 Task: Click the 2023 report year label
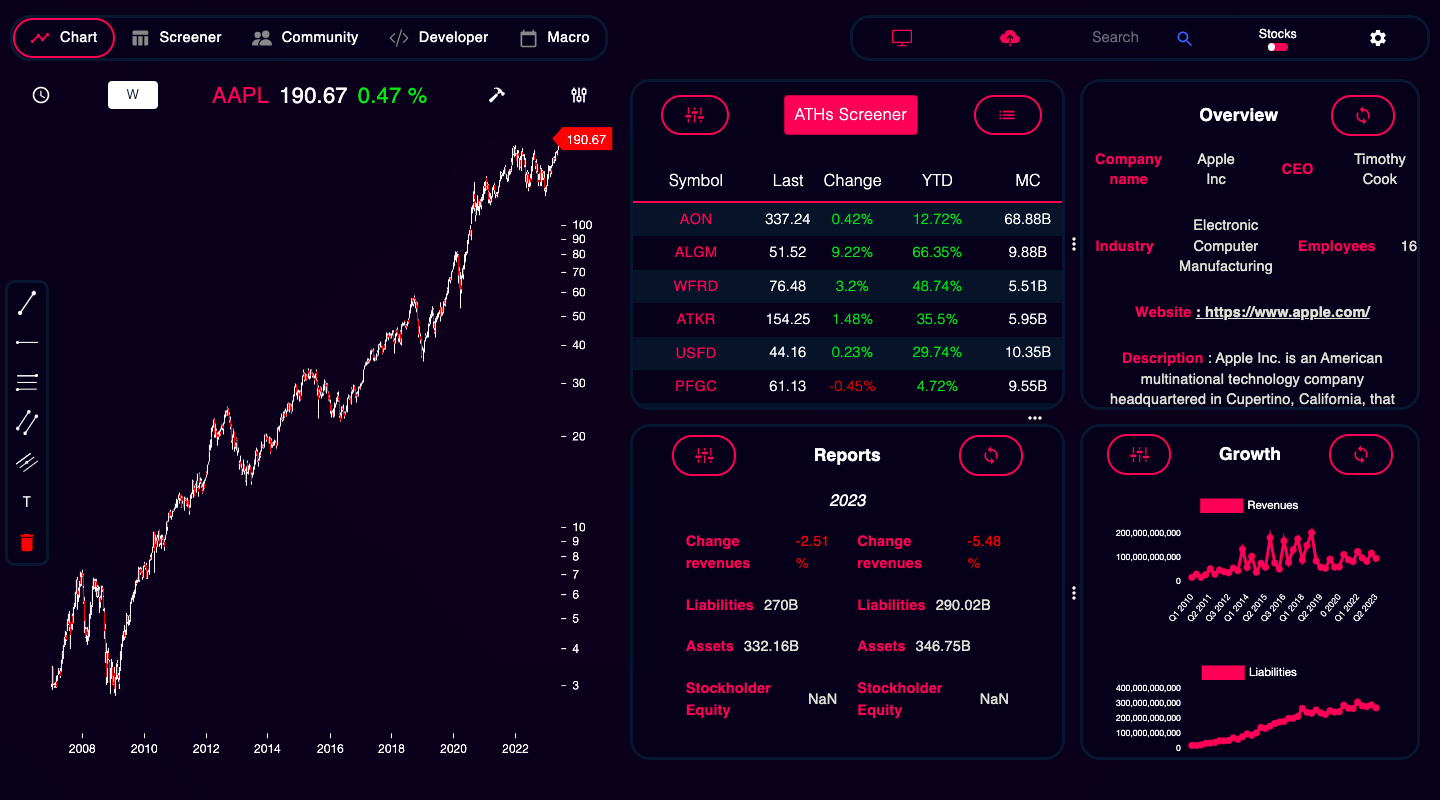[x=847, y=501]
